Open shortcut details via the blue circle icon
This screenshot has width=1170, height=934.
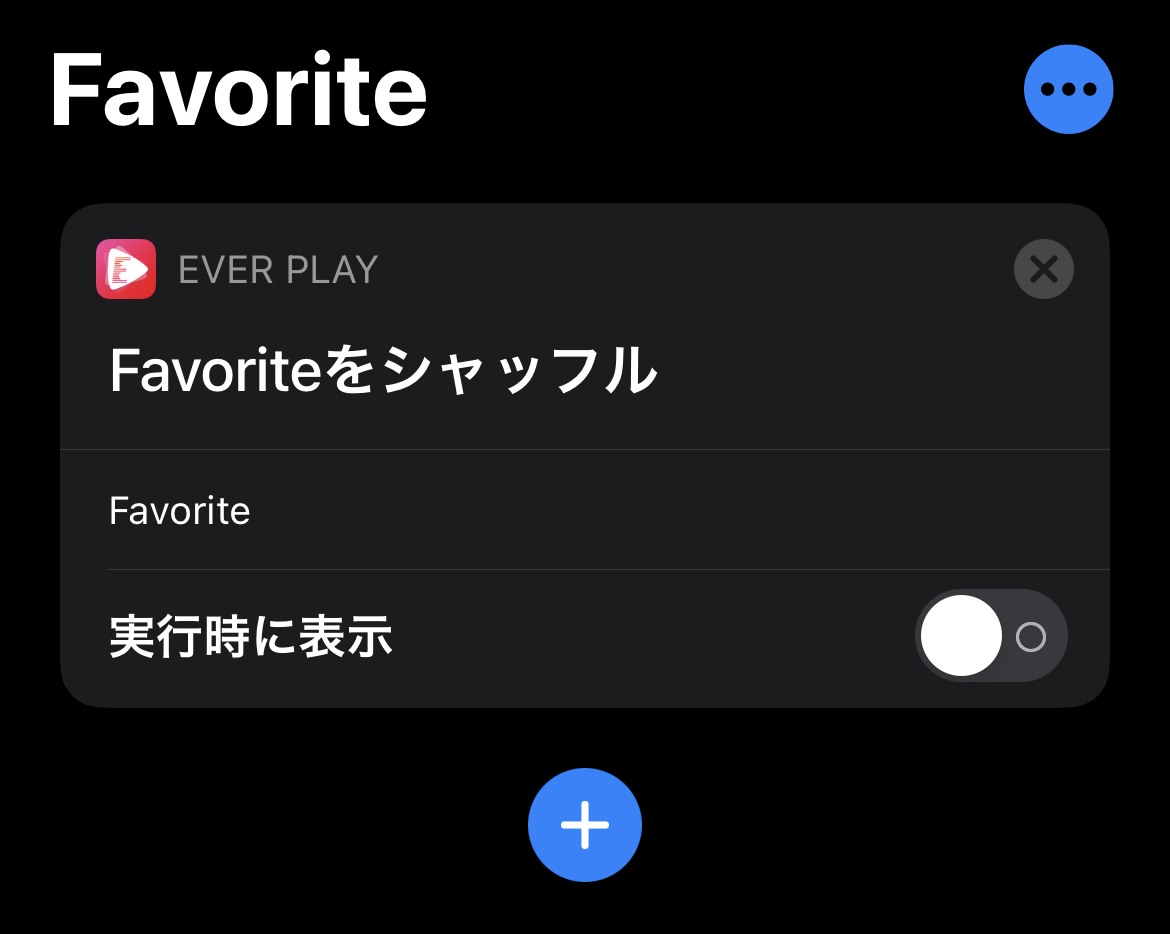pyautogui.click(x=1069, y=89)
